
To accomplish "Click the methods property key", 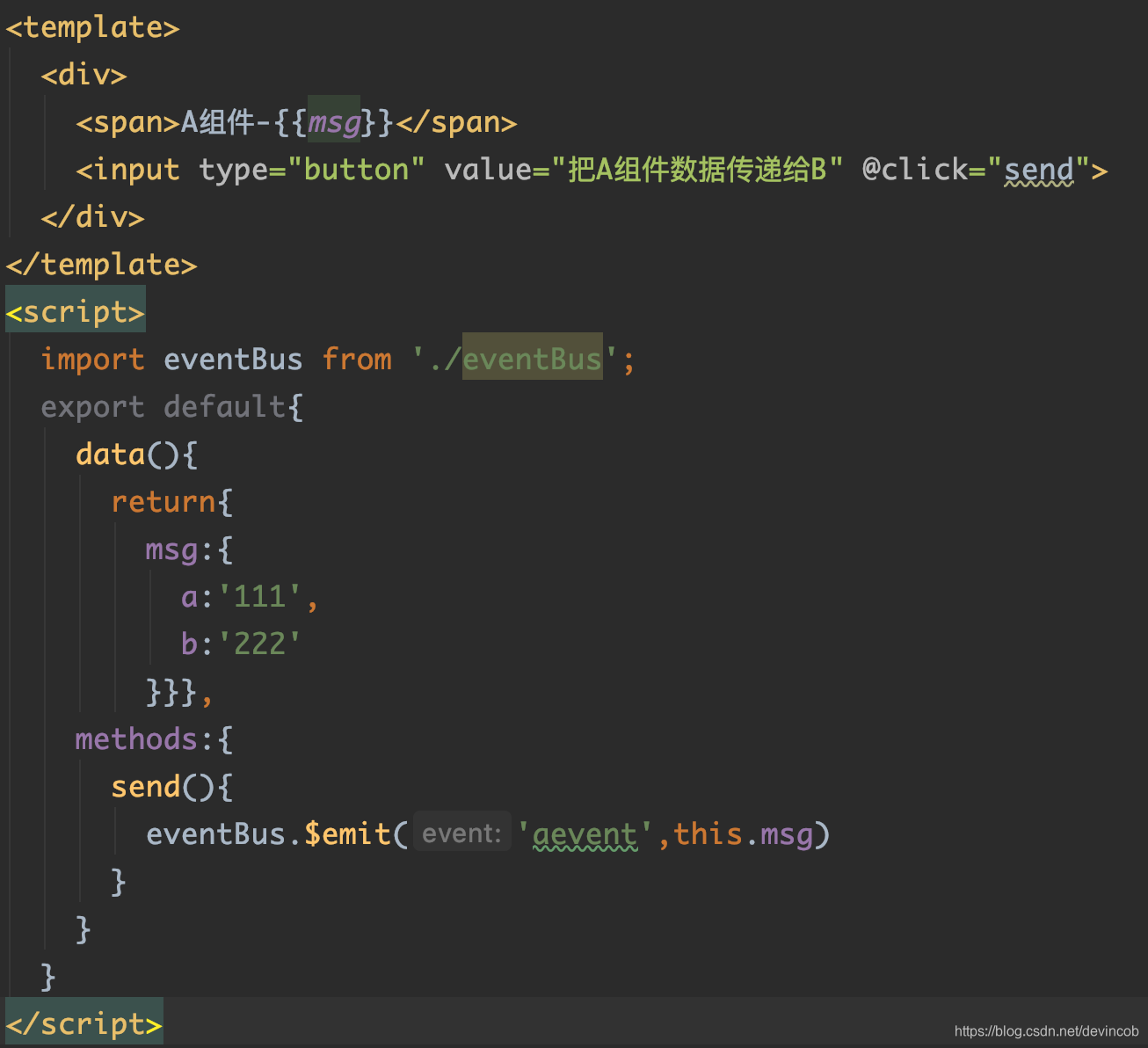I will click(136, 739).
